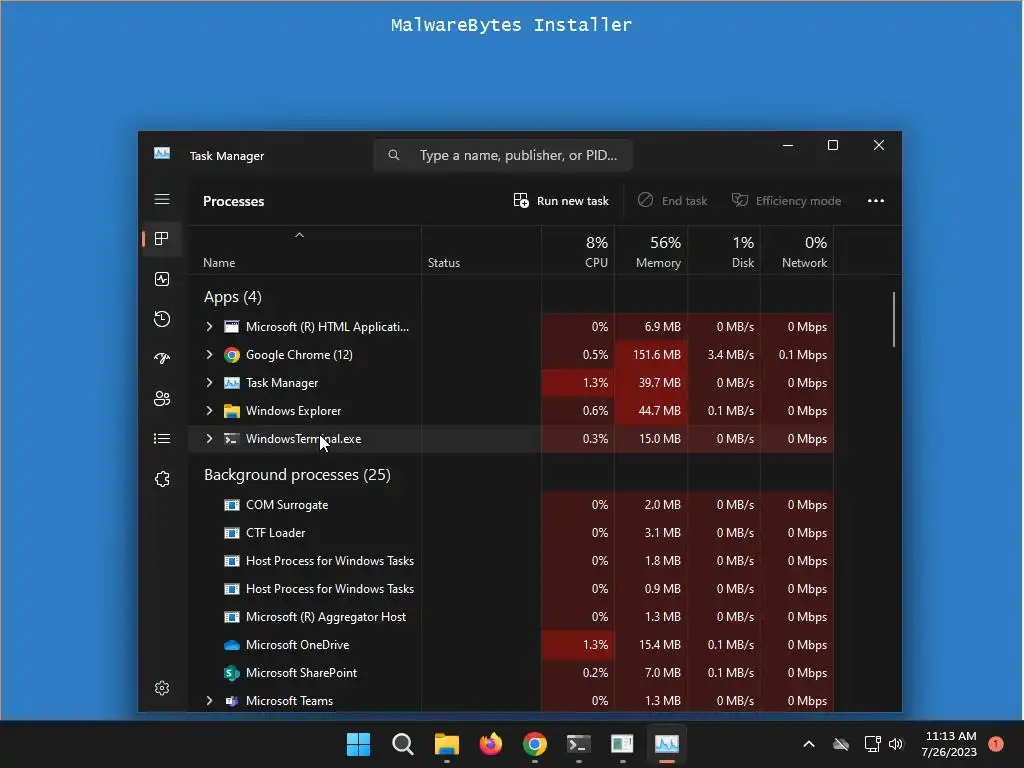
Task: Open the Users sidebar icon
Action: point(162,398)
